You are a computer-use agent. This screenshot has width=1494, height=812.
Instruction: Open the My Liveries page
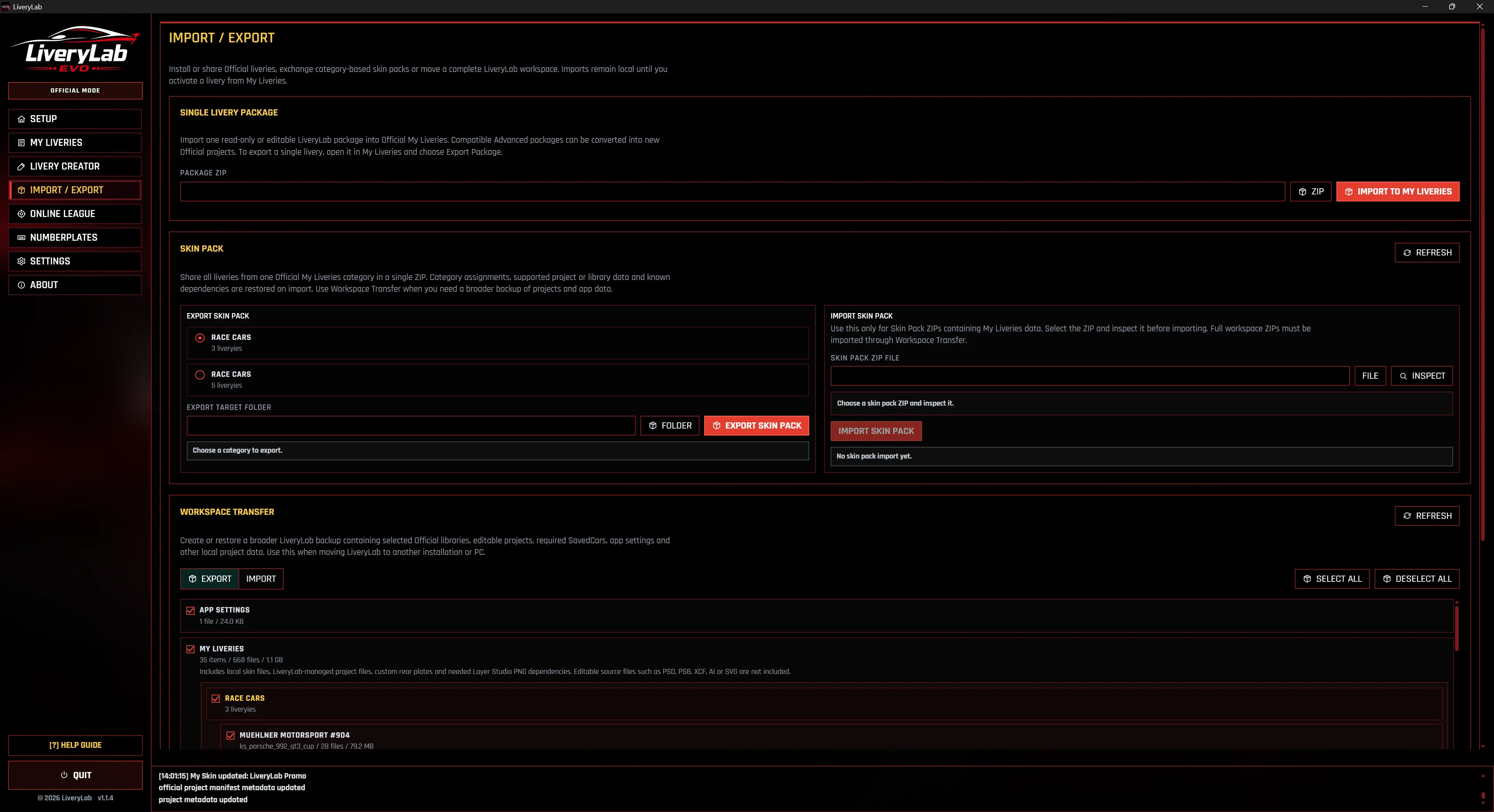pyautogui.click(x=75, y=143)
